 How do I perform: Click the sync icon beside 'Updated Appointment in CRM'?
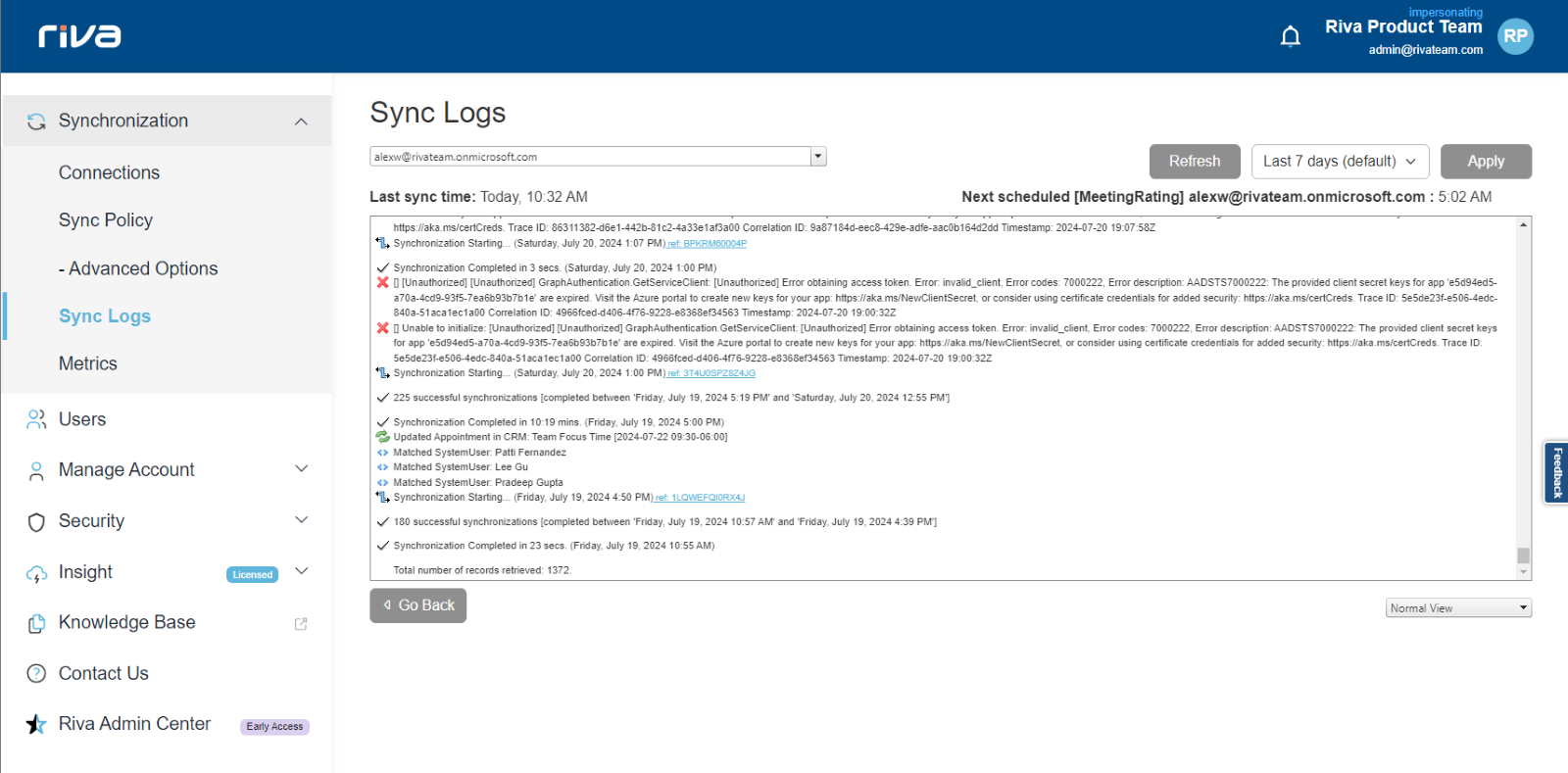pyautogui.click(x=383, y=437)
